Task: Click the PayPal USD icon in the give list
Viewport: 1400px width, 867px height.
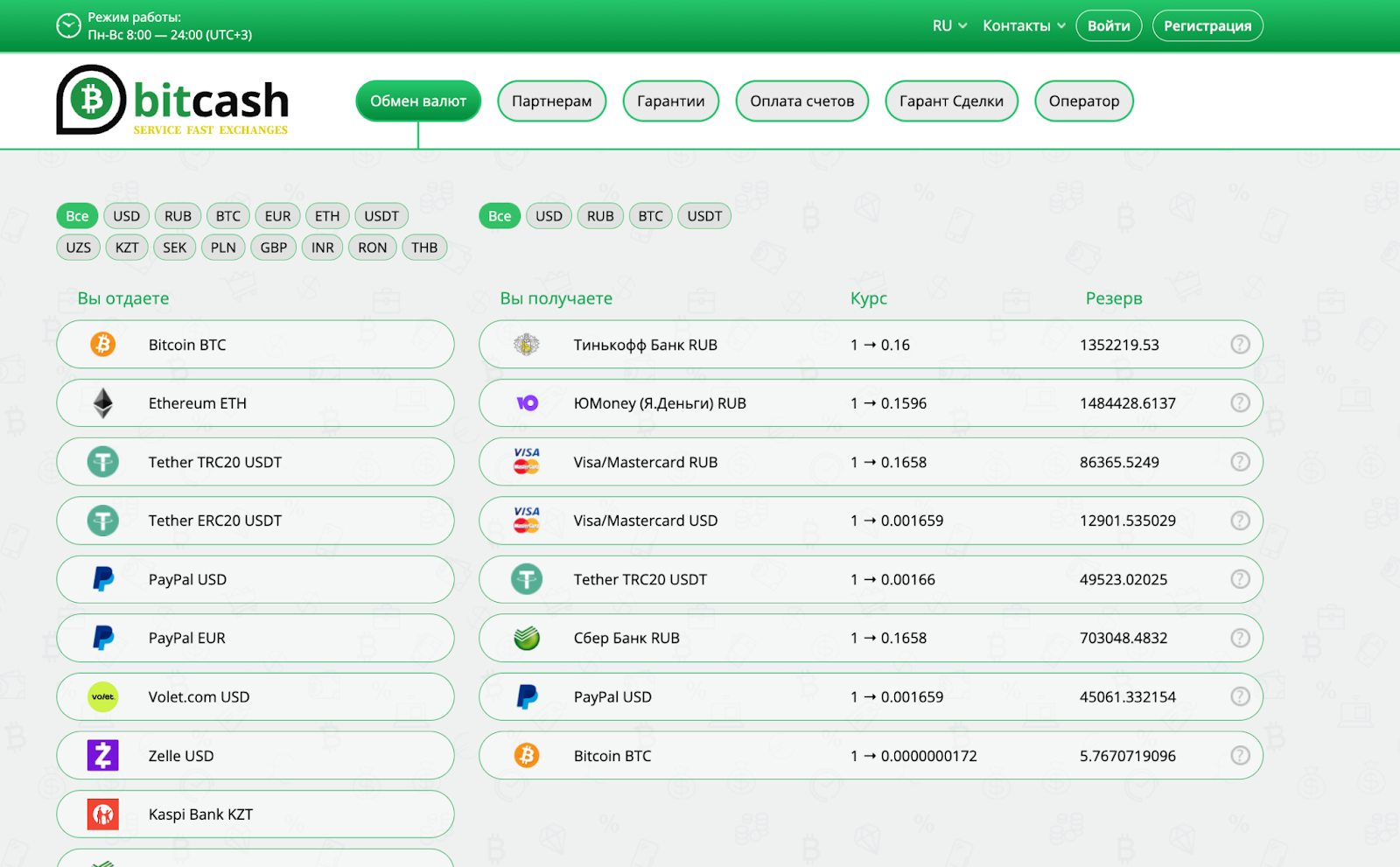Action: tap(103, 579)
